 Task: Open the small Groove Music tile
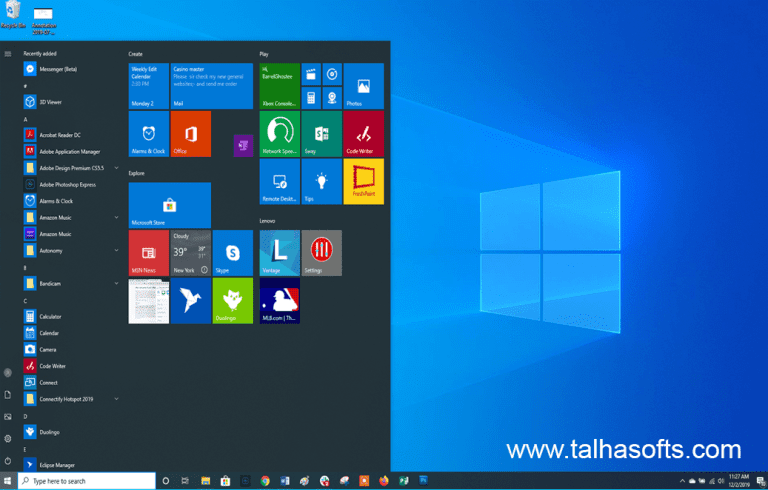point(332,74)
